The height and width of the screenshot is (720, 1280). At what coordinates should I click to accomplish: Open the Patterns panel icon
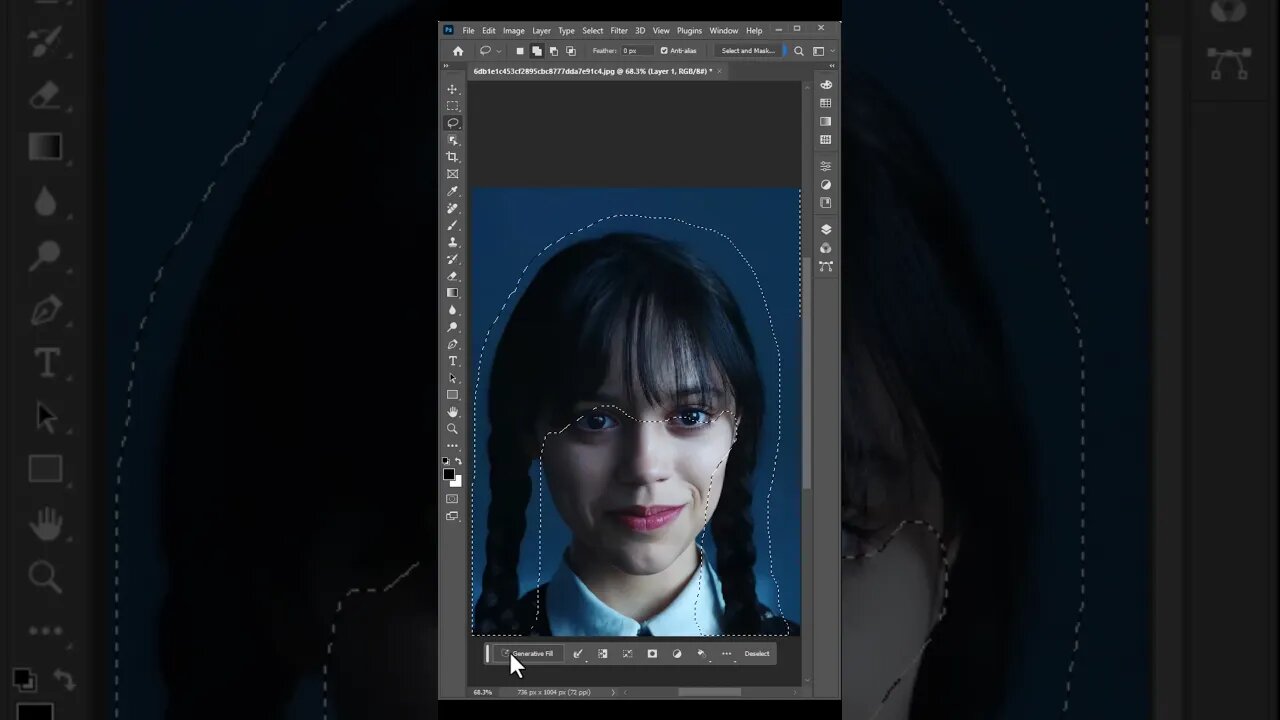[826, 140]
